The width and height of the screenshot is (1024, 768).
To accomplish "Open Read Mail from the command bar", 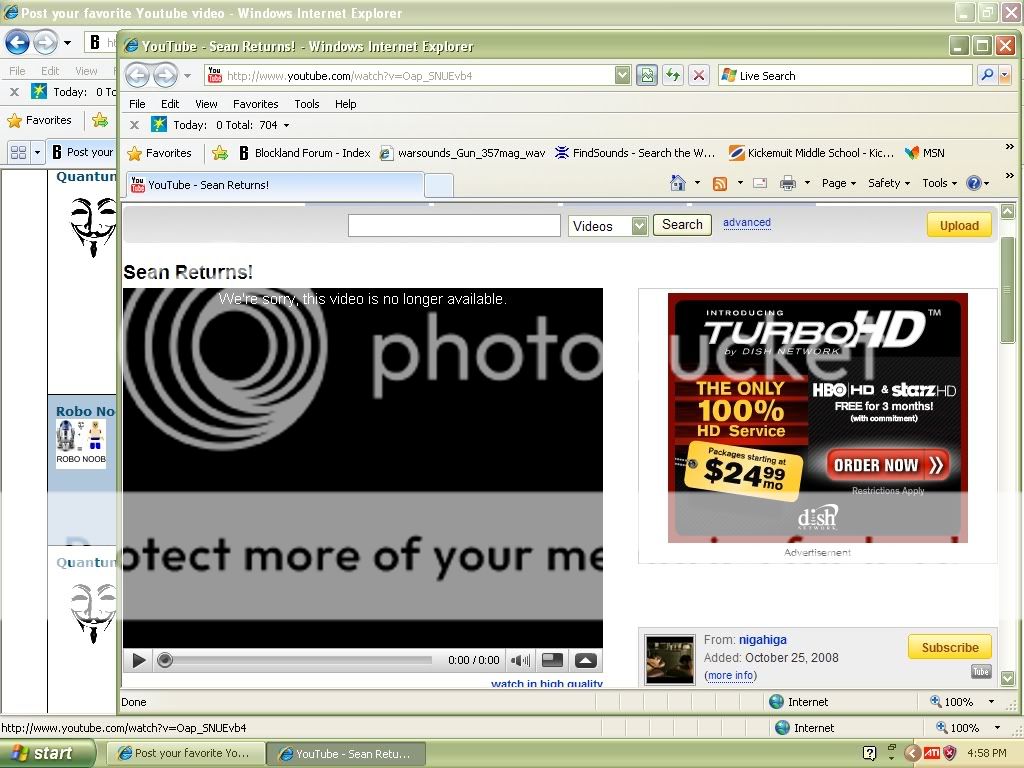I will (x=760, y=184).
